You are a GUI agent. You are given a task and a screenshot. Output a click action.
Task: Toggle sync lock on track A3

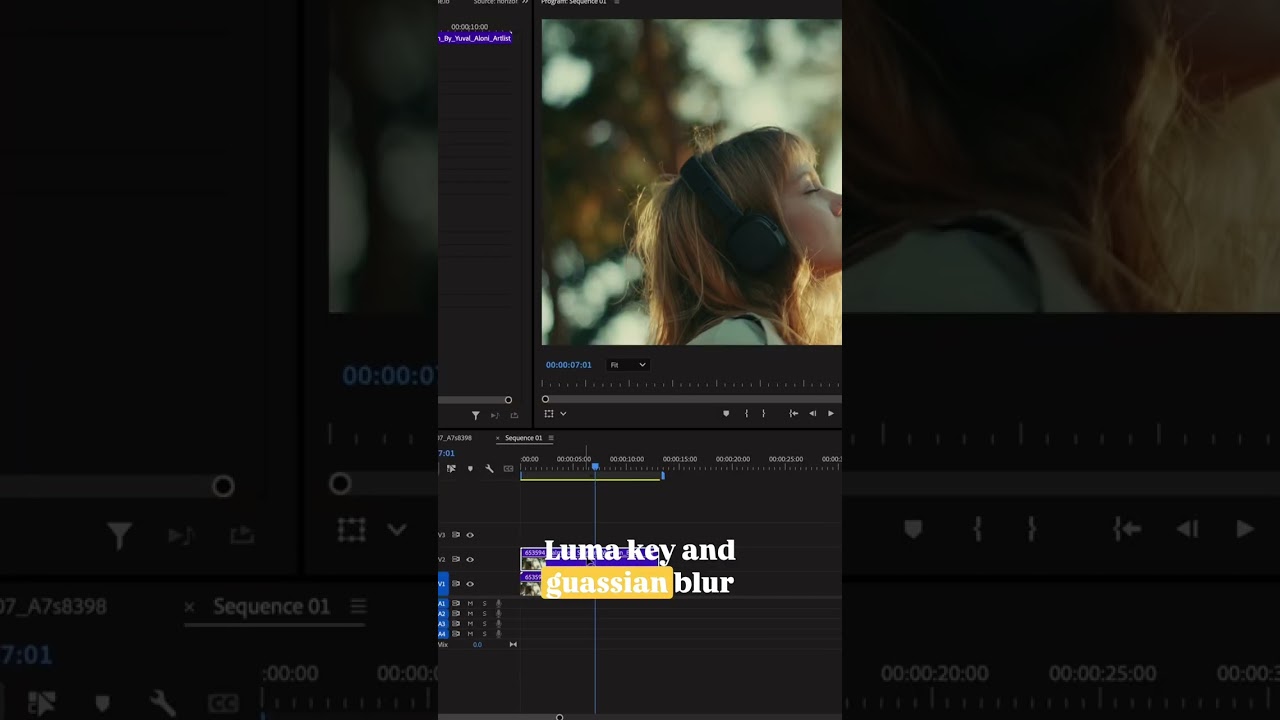pyautogui.click(x=456, y=623)
